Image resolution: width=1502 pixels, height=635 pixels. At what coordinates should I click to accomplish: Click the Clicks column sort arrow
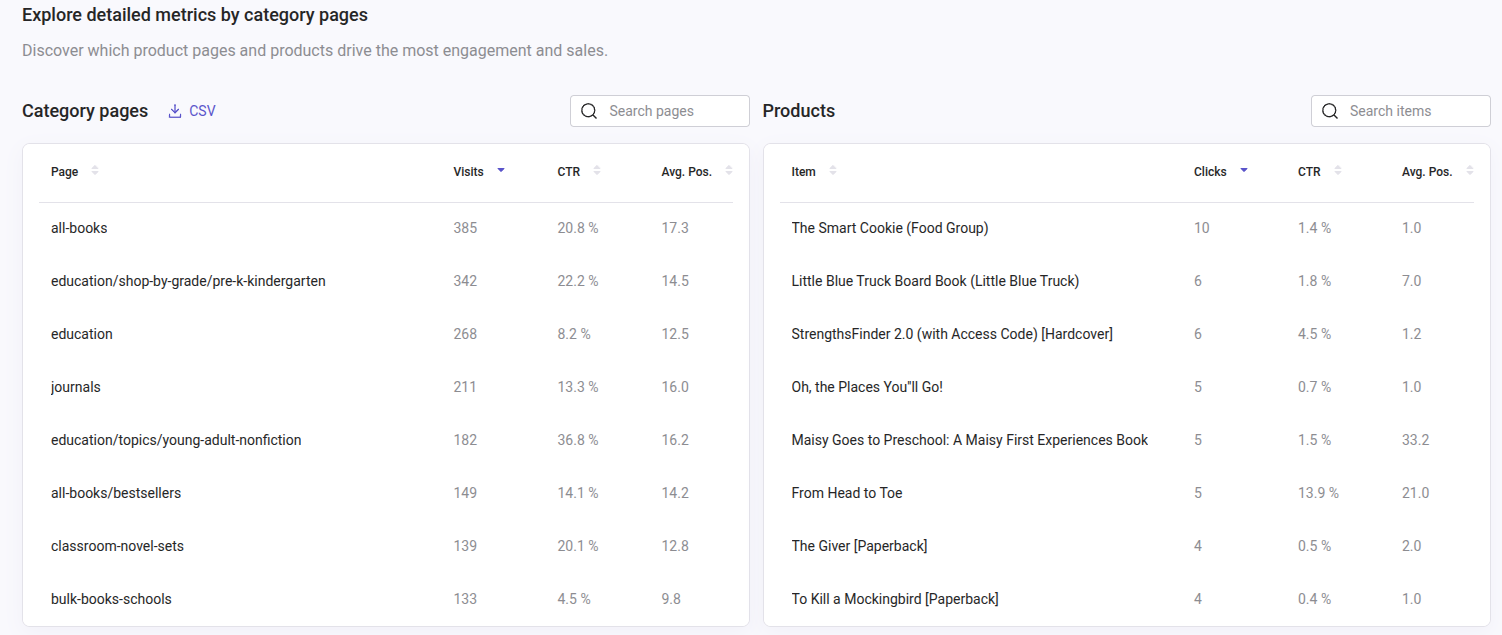click(1244, 171)
